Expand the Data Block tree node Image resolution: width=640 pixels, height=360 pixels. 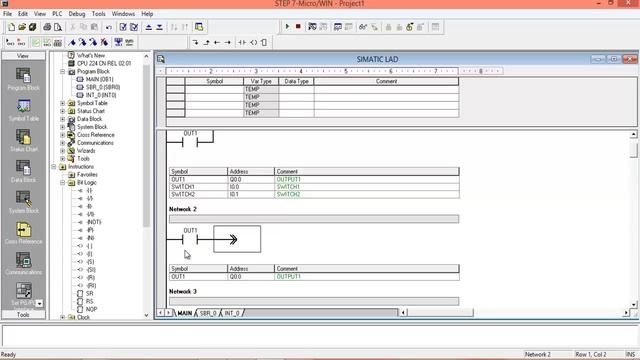pyautogui.click(x=63, y=119)
